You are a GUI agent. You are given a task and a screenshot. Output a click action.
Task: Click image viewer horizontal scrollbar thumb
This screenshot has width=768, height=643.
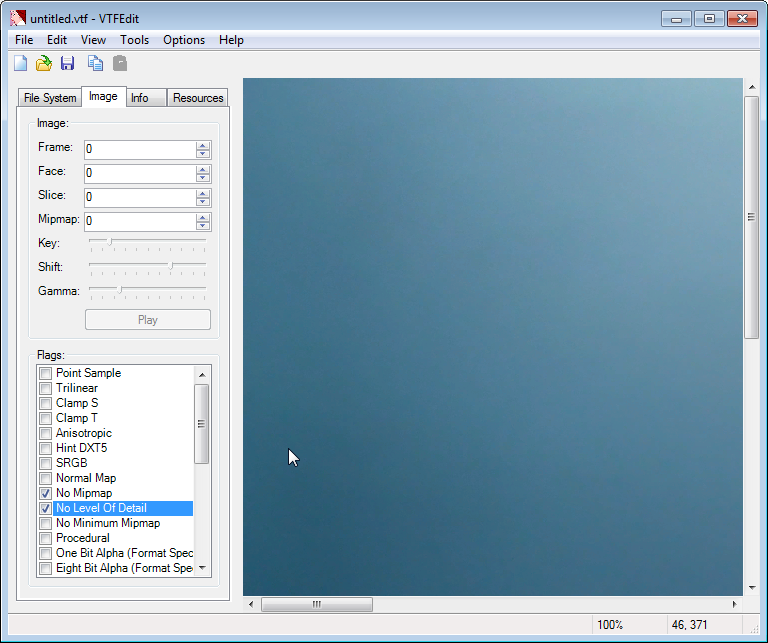(x=317, y=604)
